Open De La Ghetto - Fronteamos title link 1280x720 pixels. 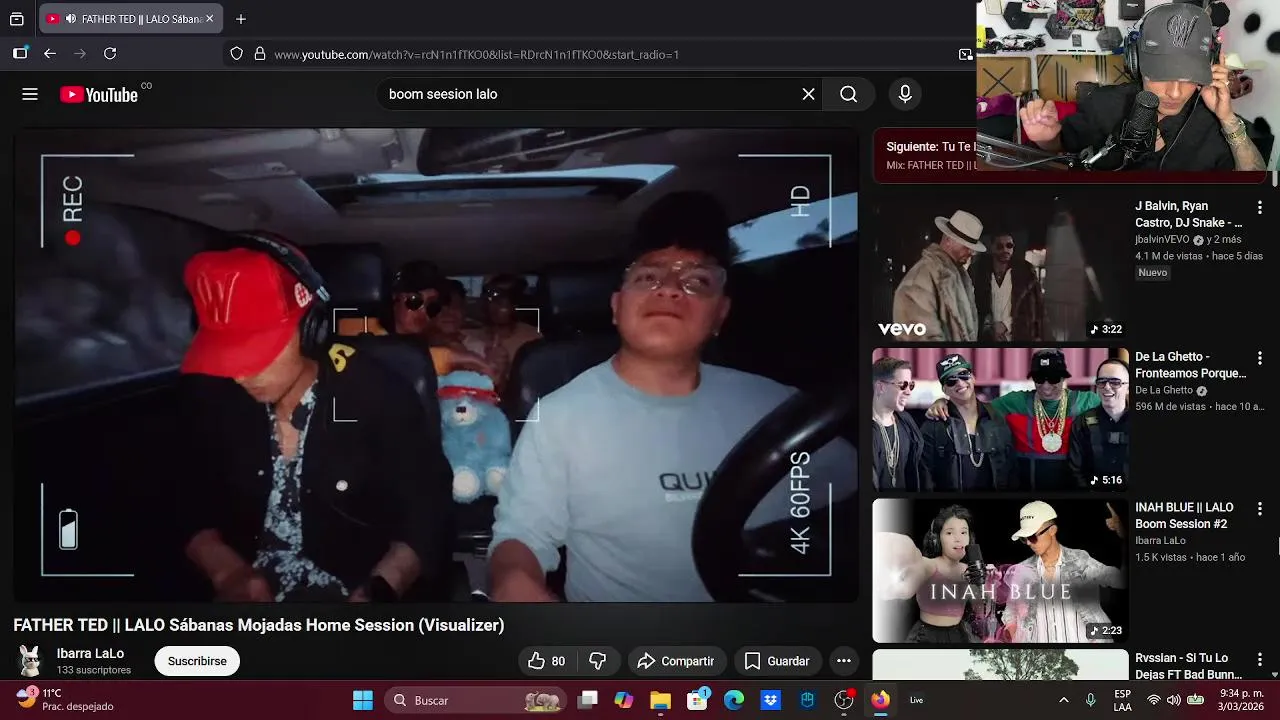pos(1191,365)
